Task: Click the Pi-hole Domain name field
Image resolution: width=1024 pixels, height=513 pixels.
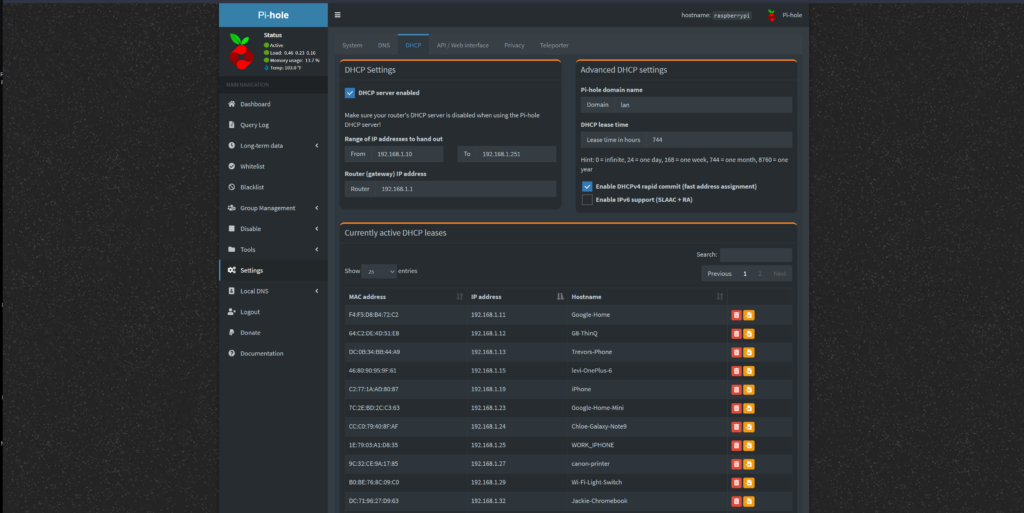Action: (703, 104)
